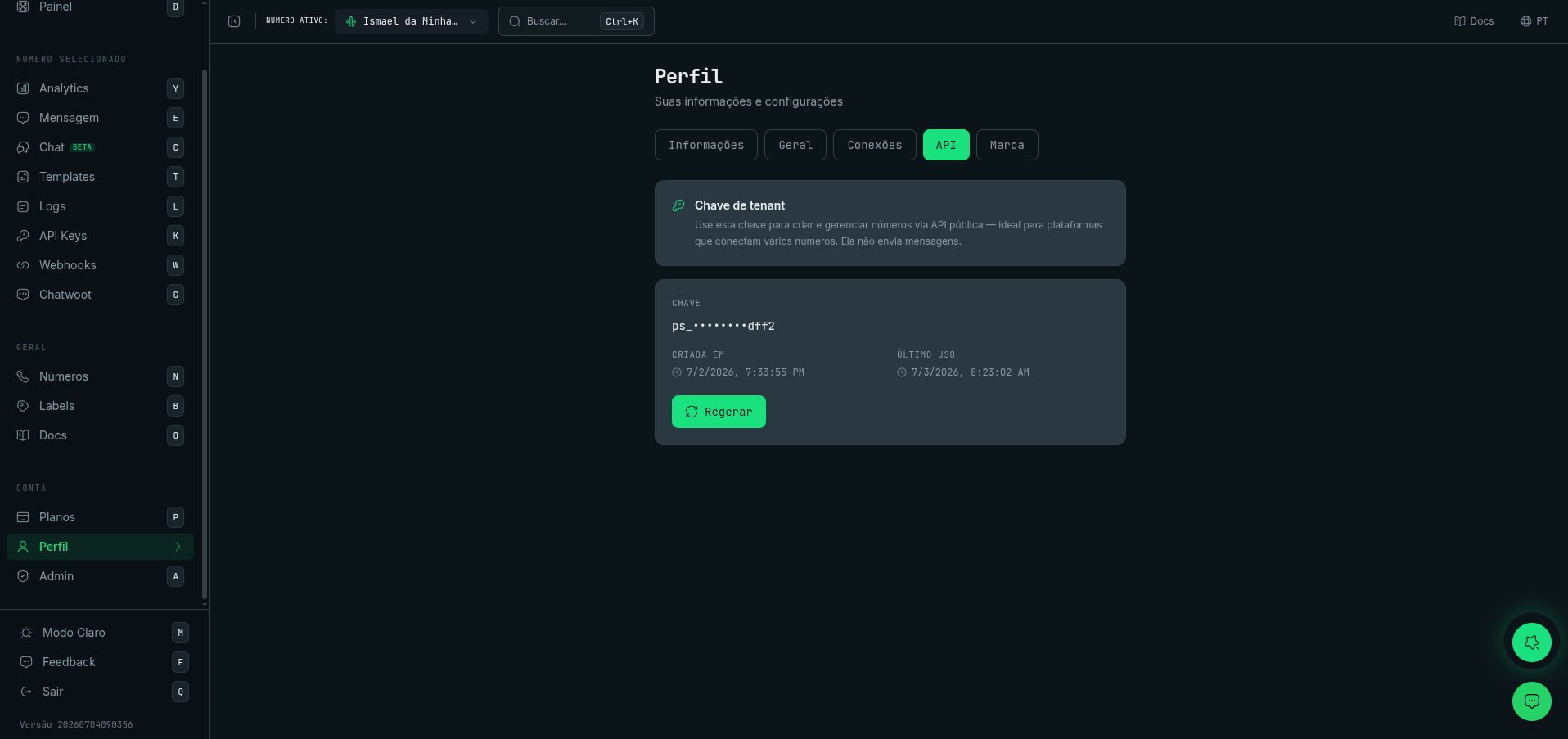Open the Docs link in top bar
Viewport: 1568px width, 739px height.
point(1474,21)
